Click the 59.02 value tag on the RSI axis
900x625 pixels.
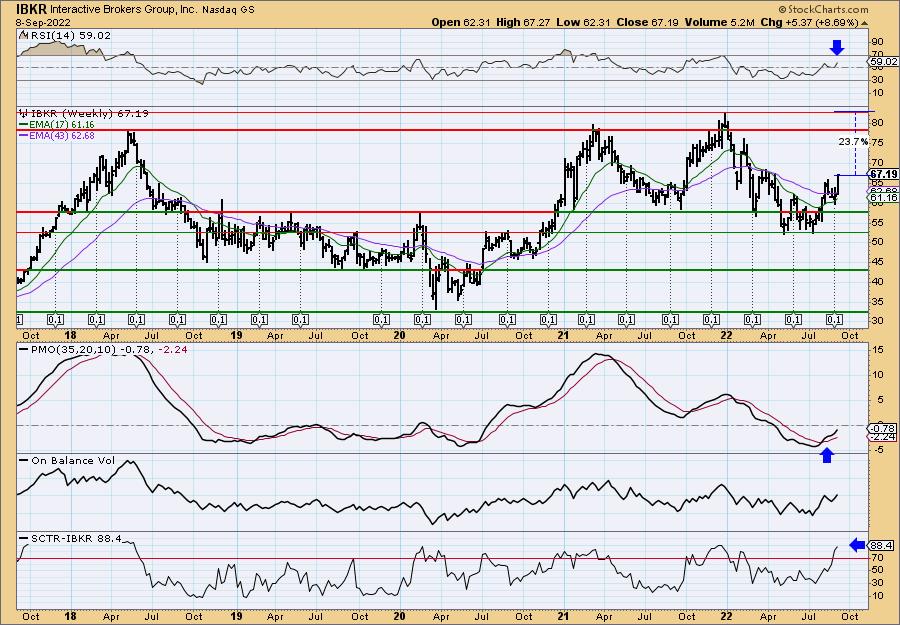click(883, 61)
